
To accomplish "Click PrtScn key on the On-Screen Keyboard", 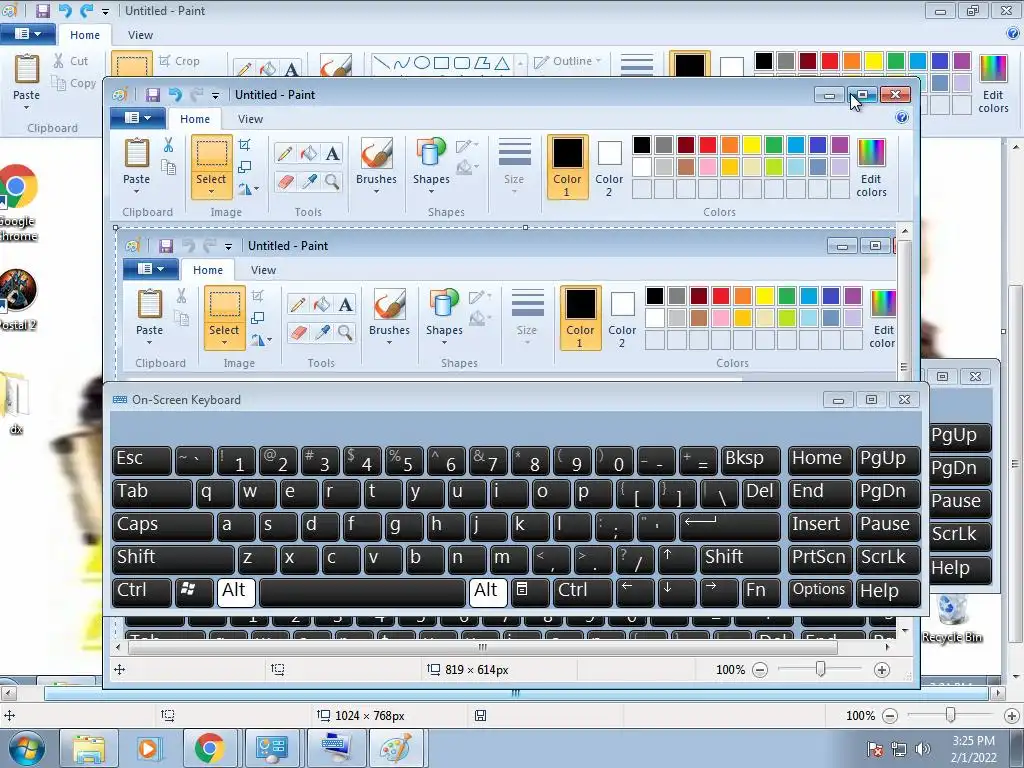I will 818,558.
